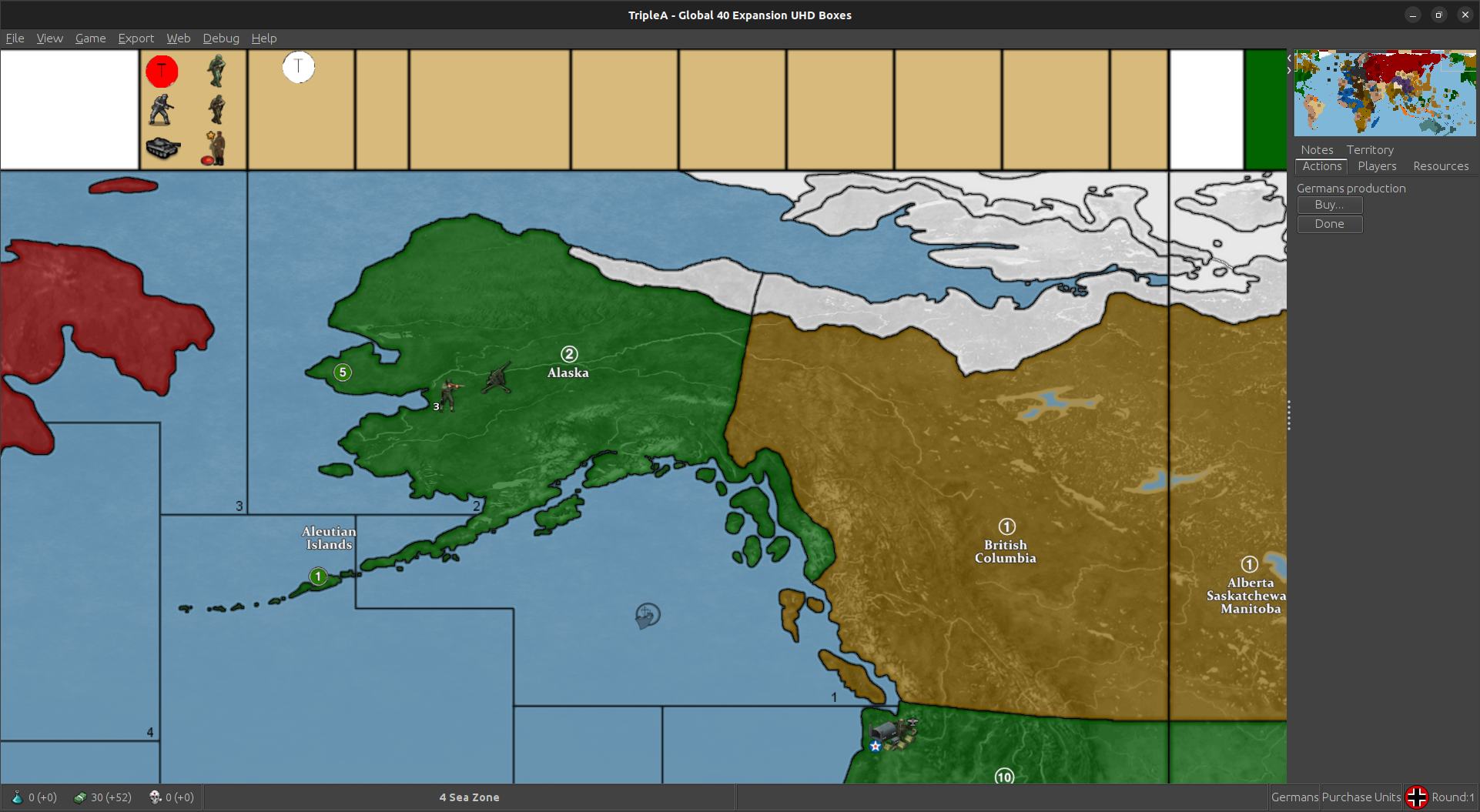1480x812 pixels.
Task: Select the gray German infantry unit
Action: point(161,109)
